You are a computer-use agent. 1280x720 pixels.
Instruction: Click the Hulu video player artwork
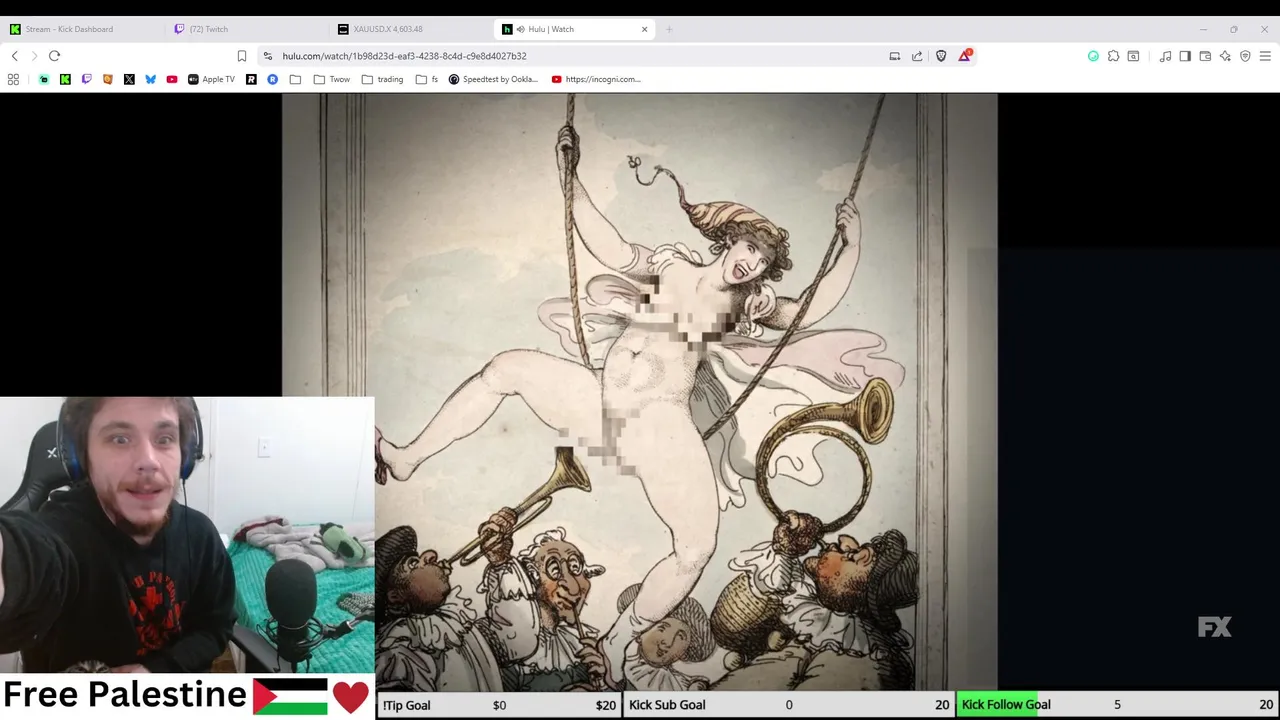point(639,391)
